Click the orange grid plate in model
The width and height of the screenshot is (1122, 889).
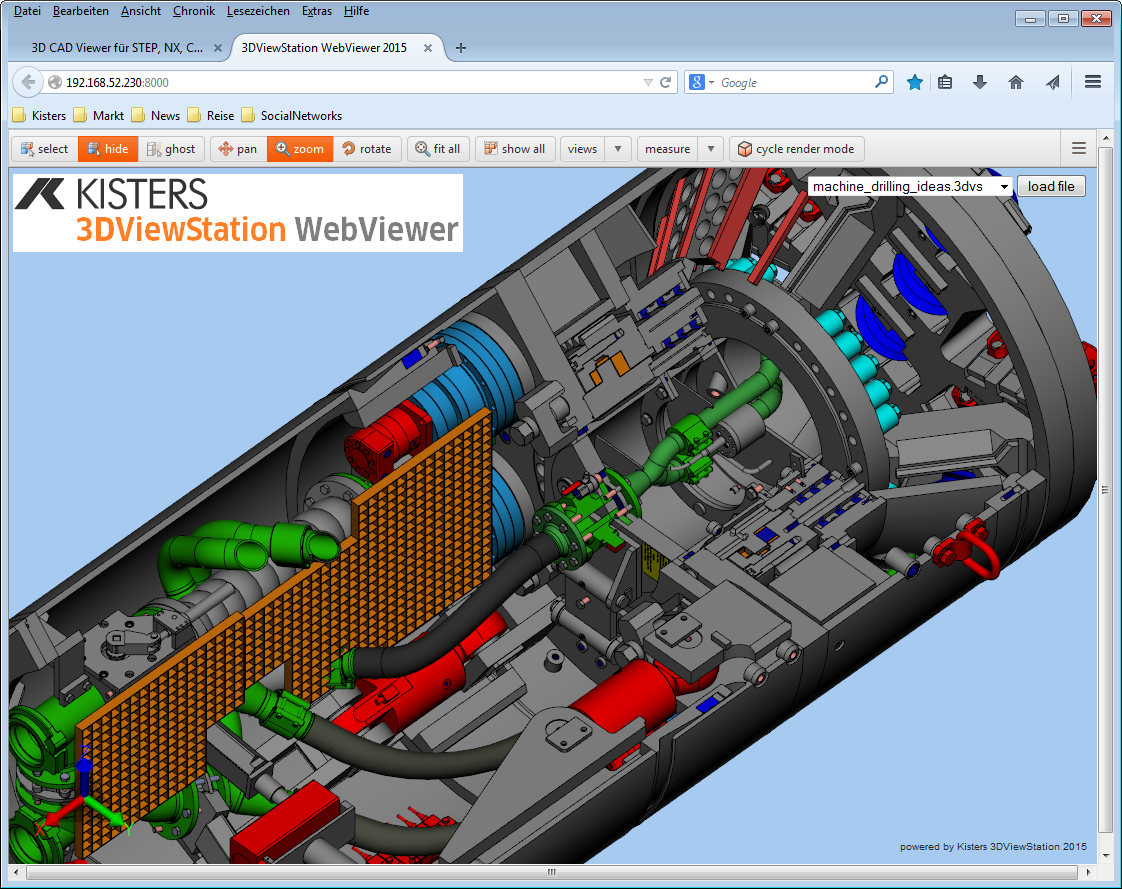[286, 630]
